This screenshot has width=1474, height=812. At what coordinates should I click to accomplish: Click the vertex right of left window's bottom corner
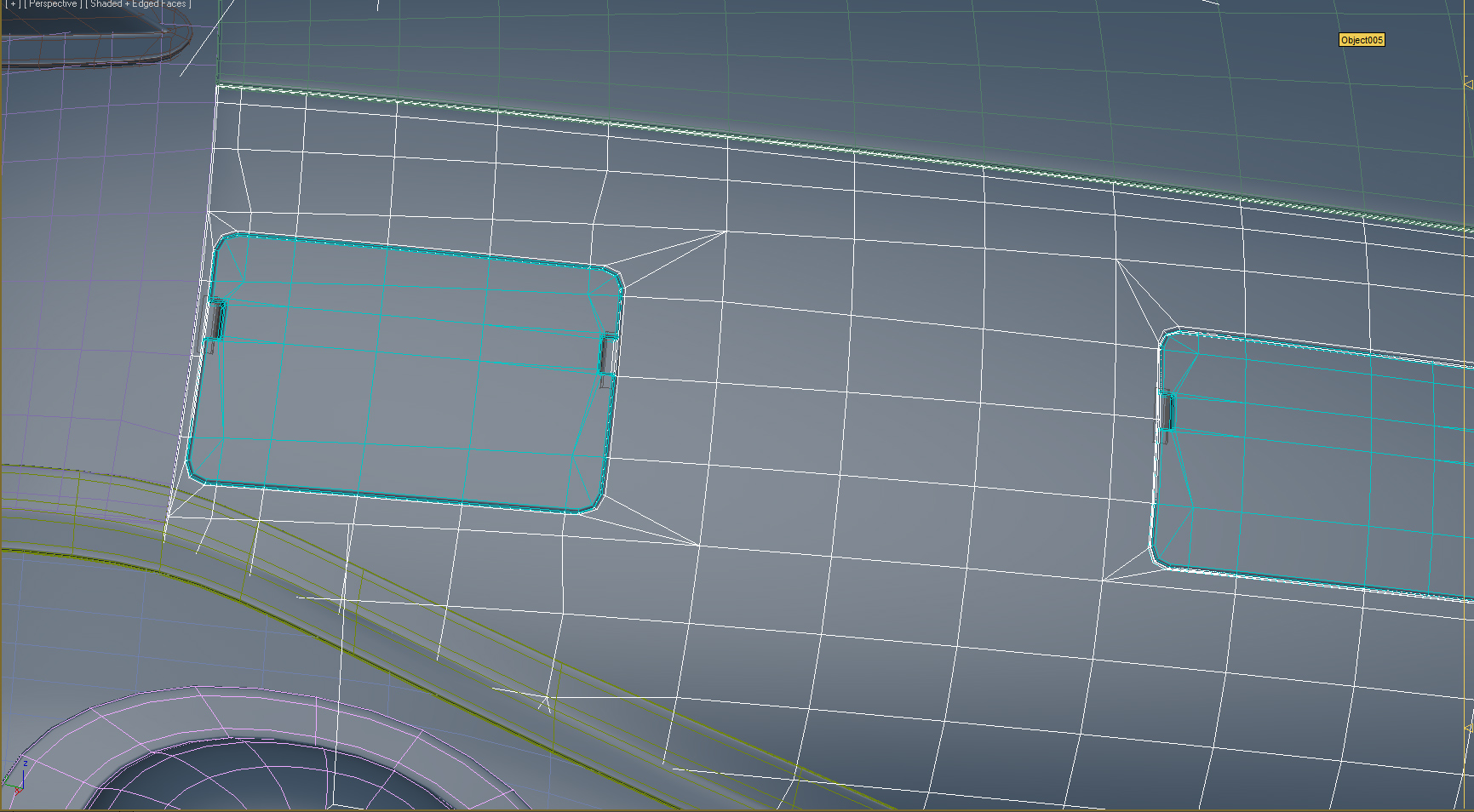pyautogui.click(x=699, y=545)
